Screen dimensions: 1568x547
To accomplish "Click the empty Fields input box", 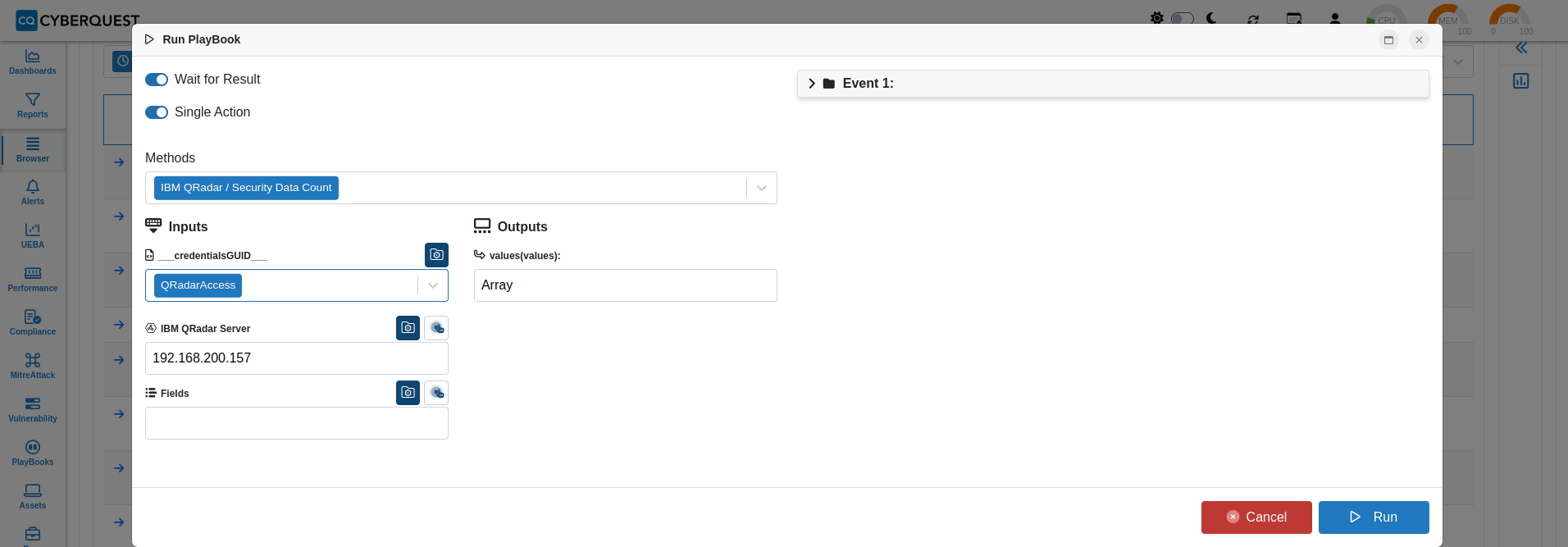I will (x=297, y=423).
